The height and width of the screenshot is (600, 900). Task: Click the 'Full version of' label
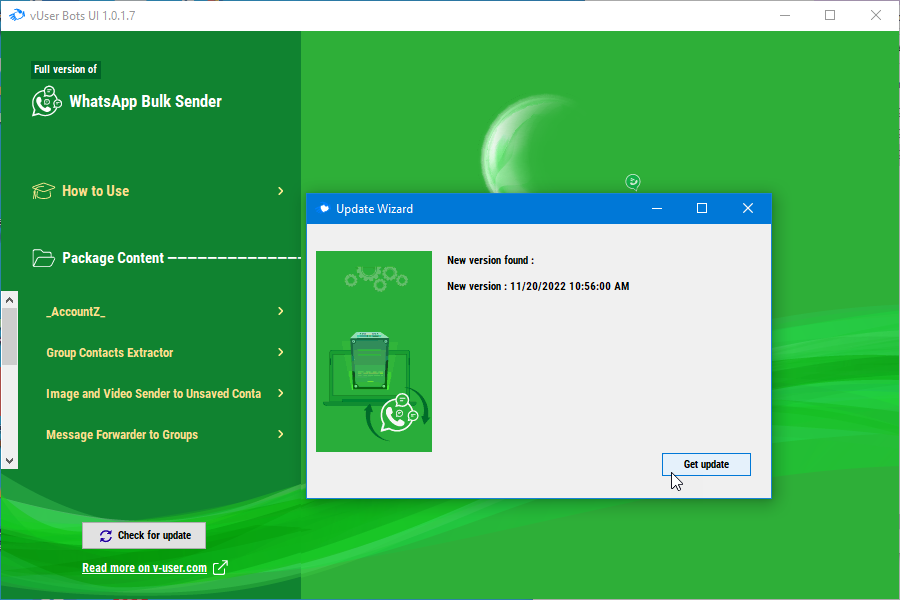click(x=66, y=69)
